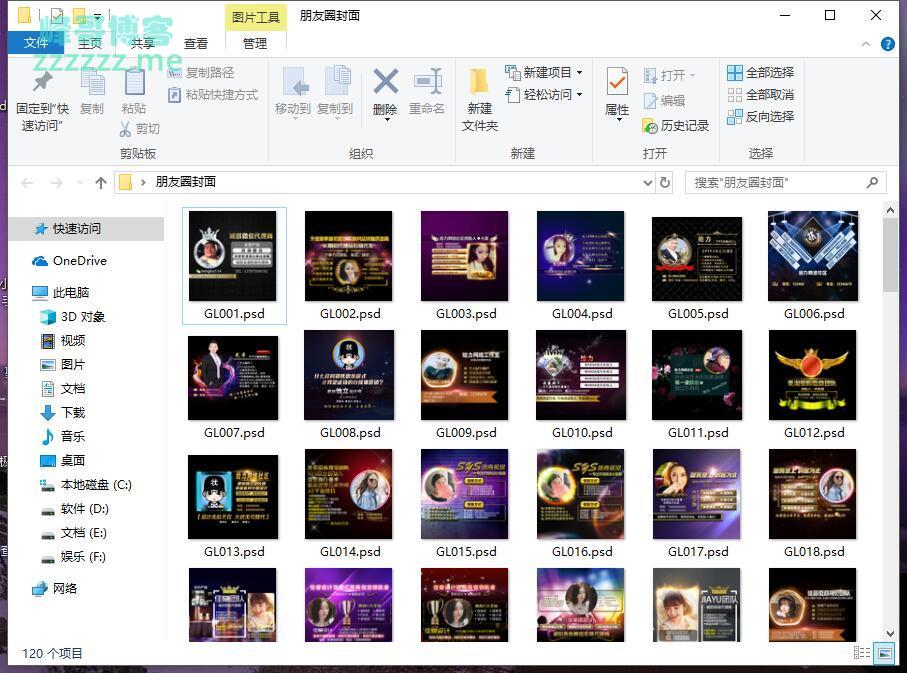
Task: Expand the address bar history dropdown
Action: [x=646, y=183]
